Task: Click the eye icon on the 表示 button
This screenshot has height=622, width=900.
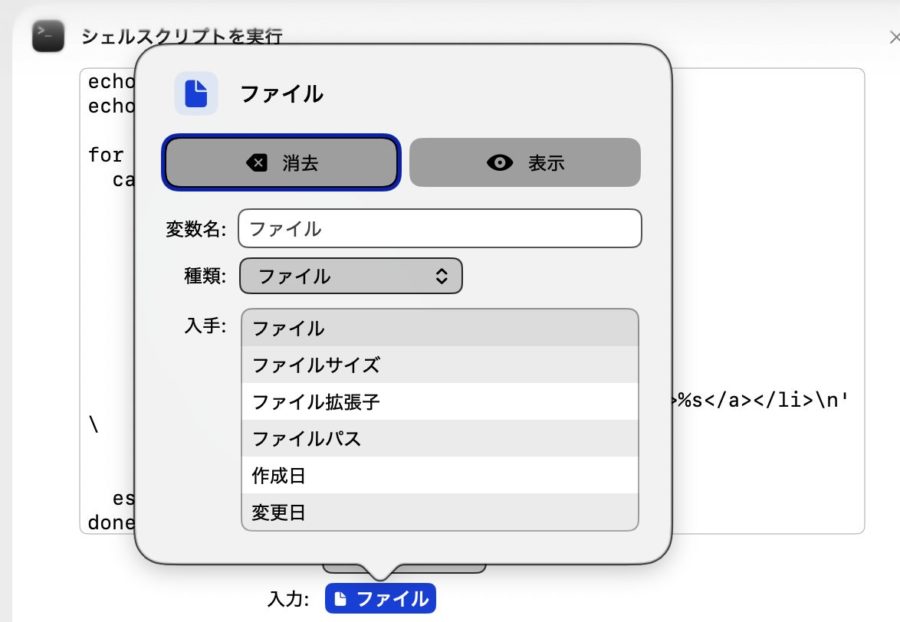Action: click(500, 163)
